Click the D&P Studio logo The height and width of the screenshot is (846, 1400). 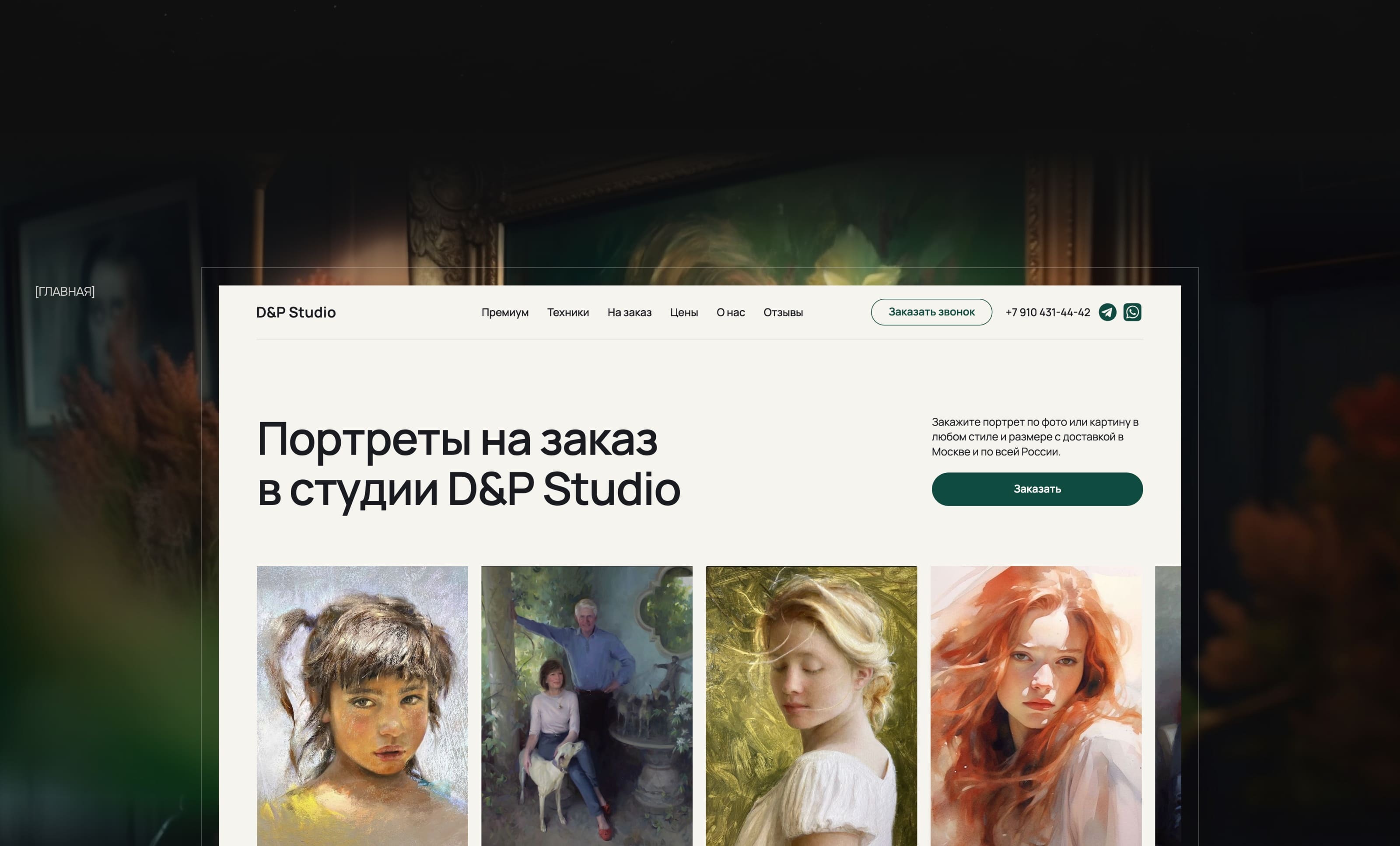[x=295, y=312]
